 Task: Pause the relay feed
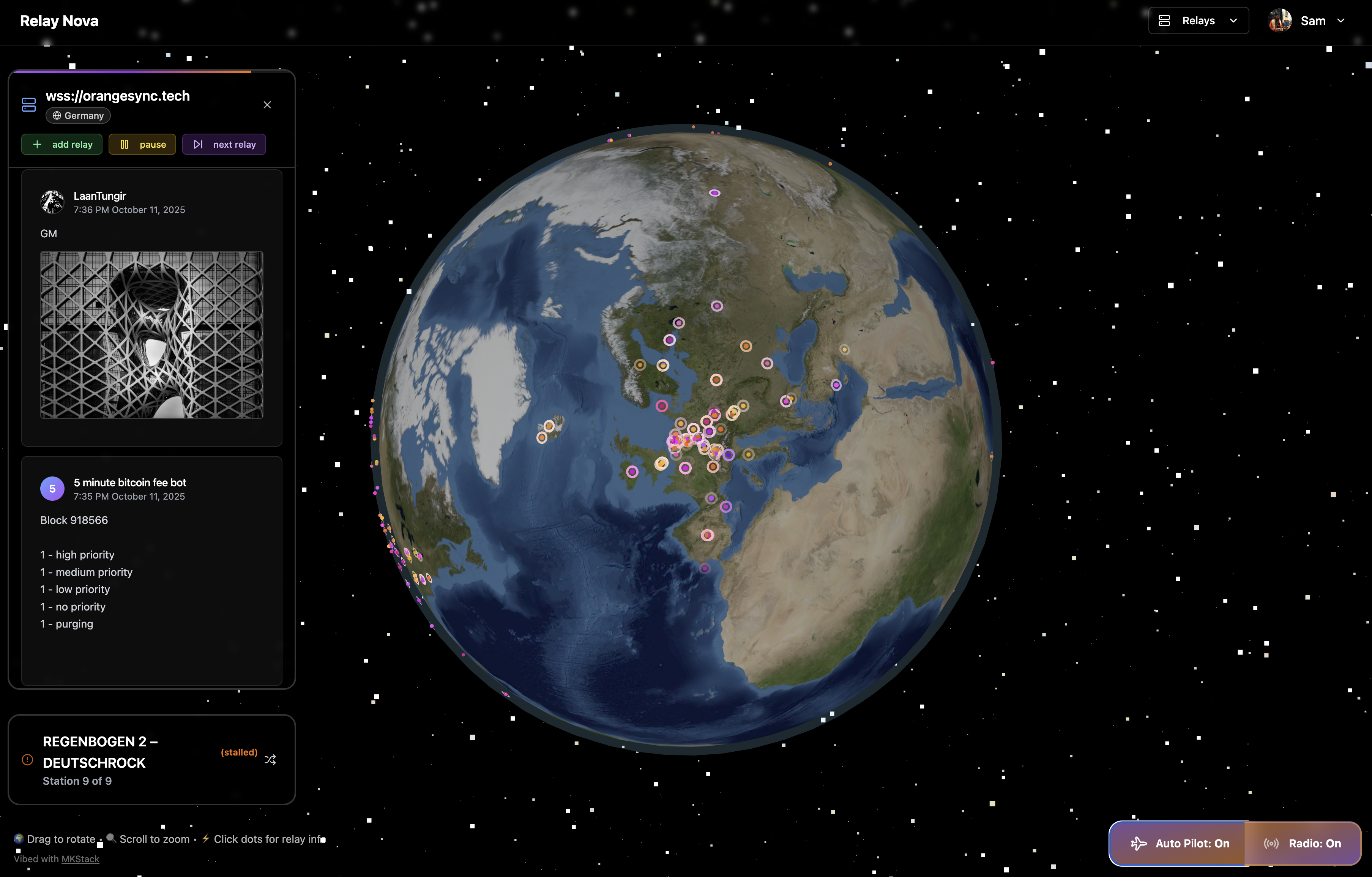142,144
